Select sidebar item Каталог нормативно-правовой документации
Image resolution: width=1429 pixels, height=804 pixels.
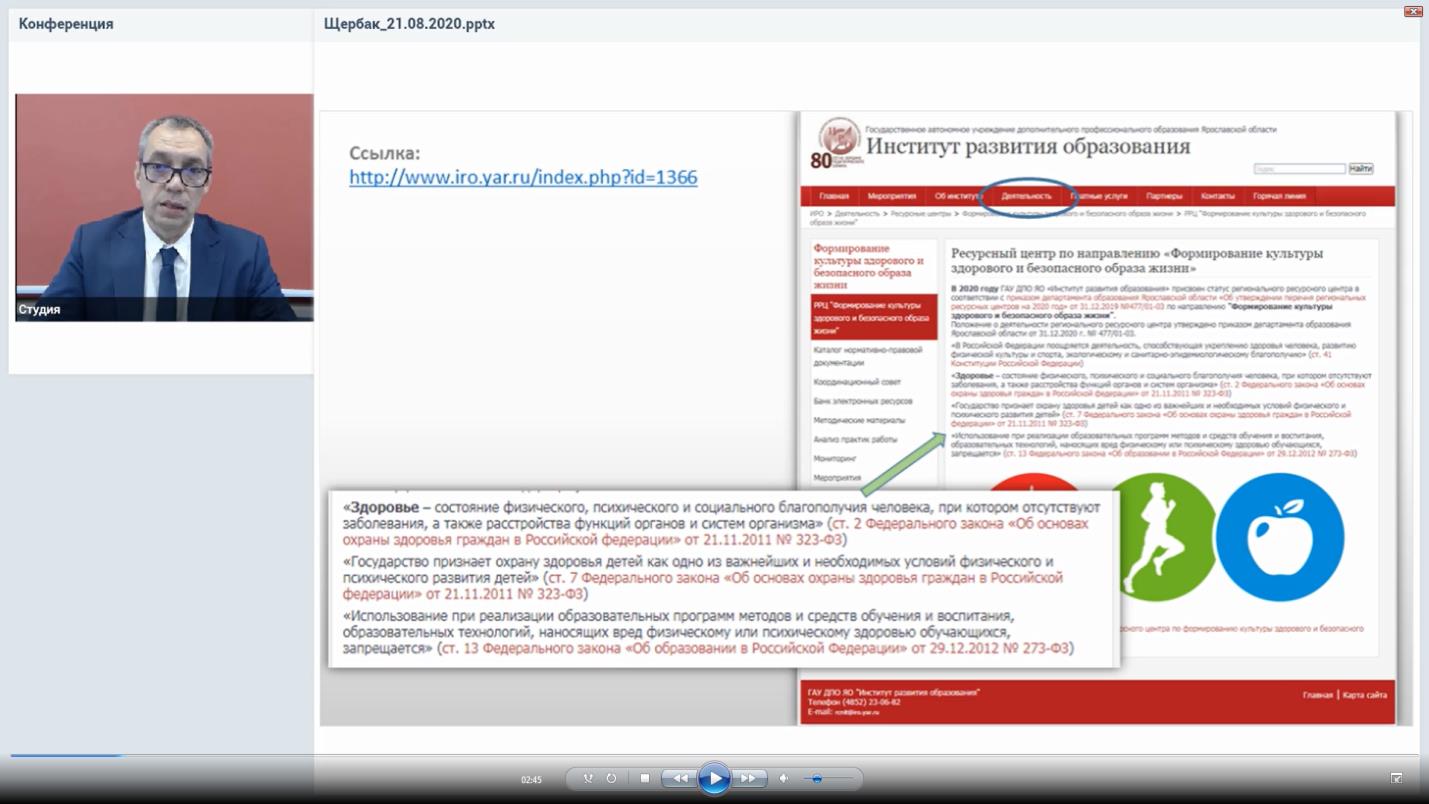coord(869,357)
